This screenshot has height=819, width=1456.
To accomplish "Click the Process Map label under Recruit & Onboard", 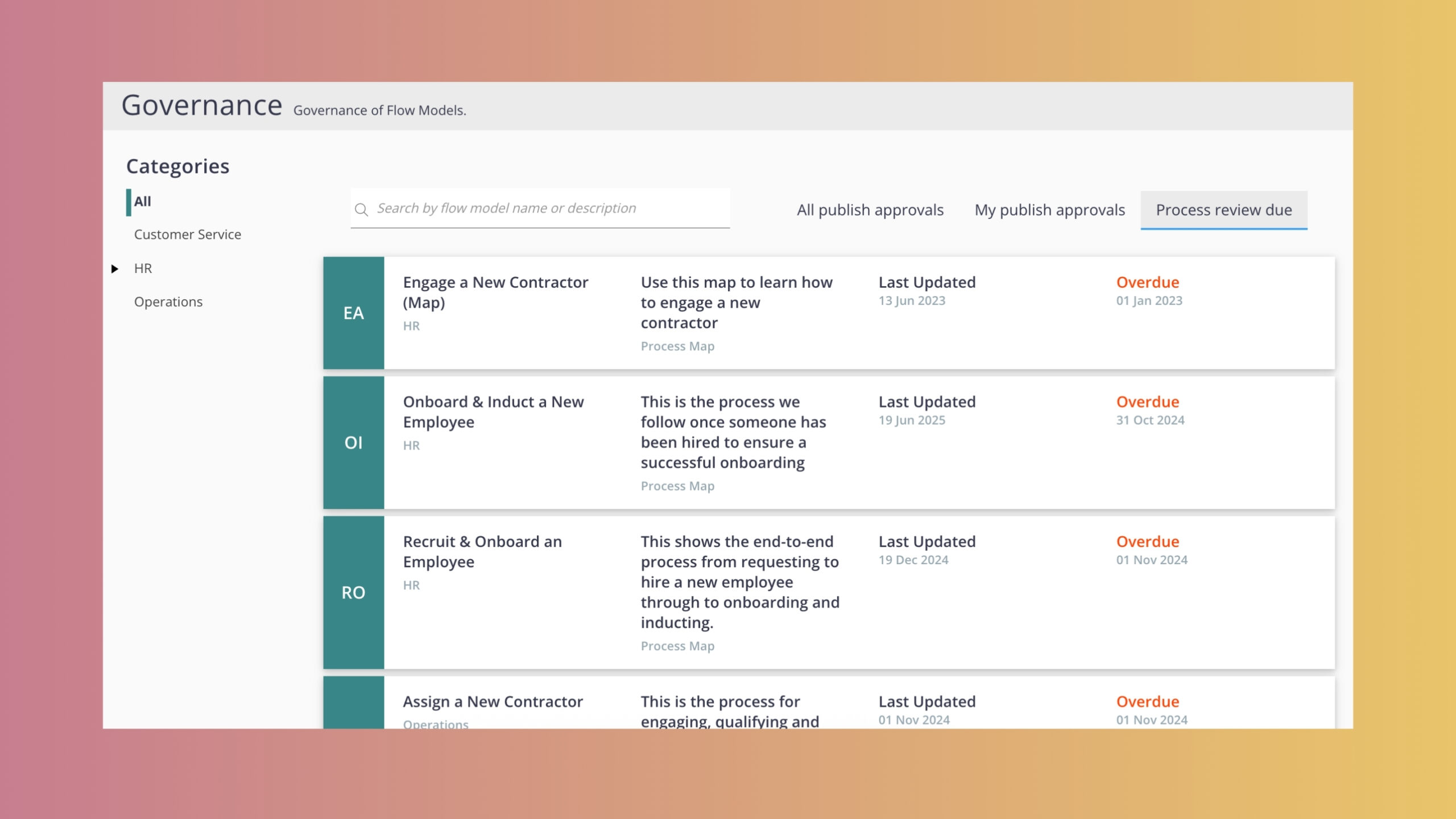I will (x=677, y=646).
